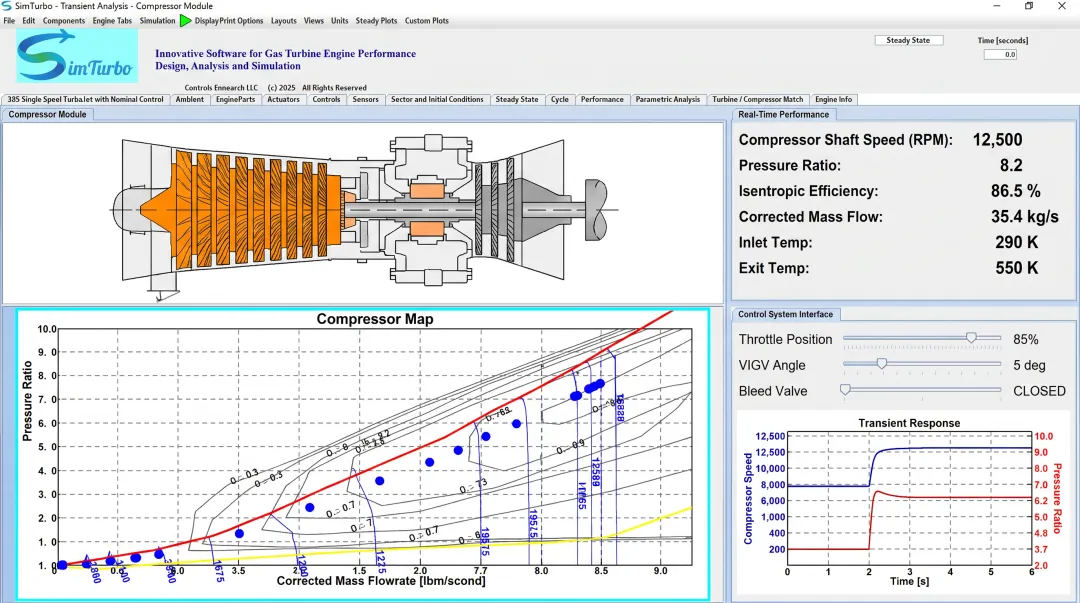The width and height of the screenshot is (1080, 603).
Task: Select the Control System Interface tab
Action: click(785, 314)
